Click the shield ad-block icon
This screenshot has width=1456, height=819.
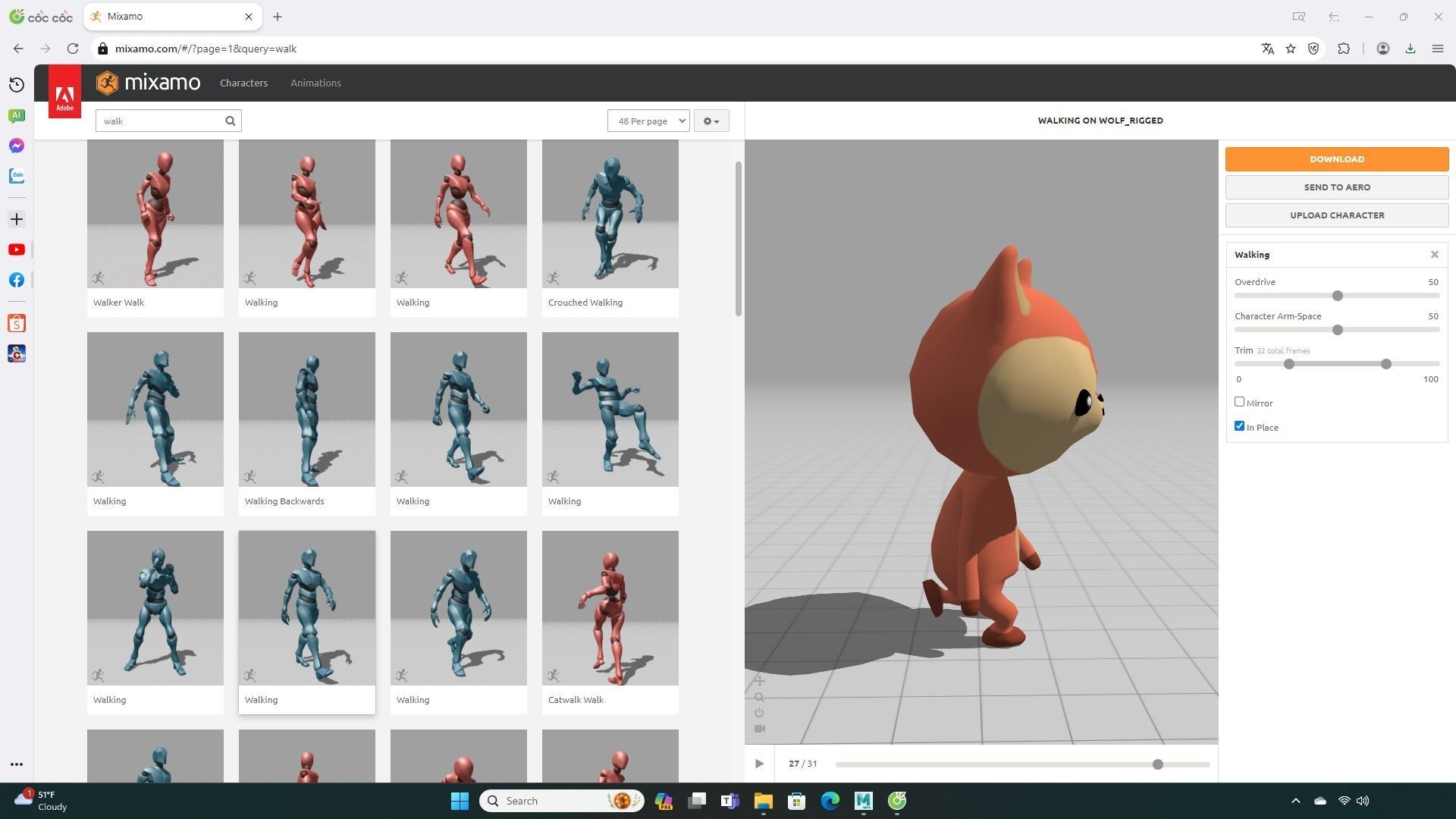pos(1313,49)
